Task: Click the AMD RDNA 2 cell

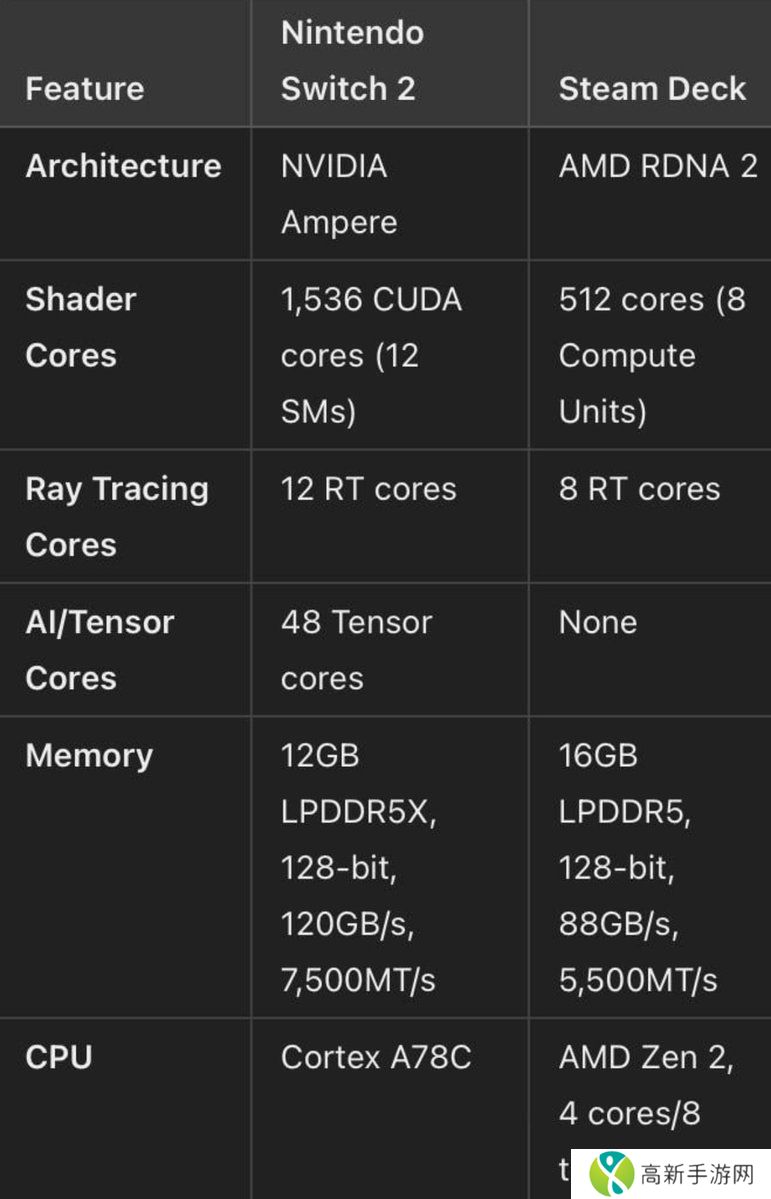Action: (658, 165)
